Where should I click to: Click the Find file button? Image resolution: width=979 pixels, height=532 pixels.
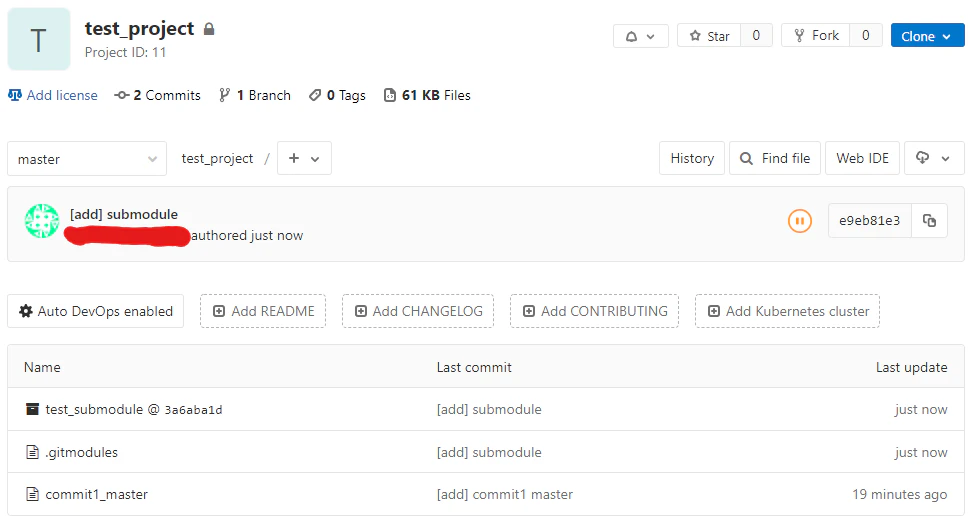pos(775,159)
